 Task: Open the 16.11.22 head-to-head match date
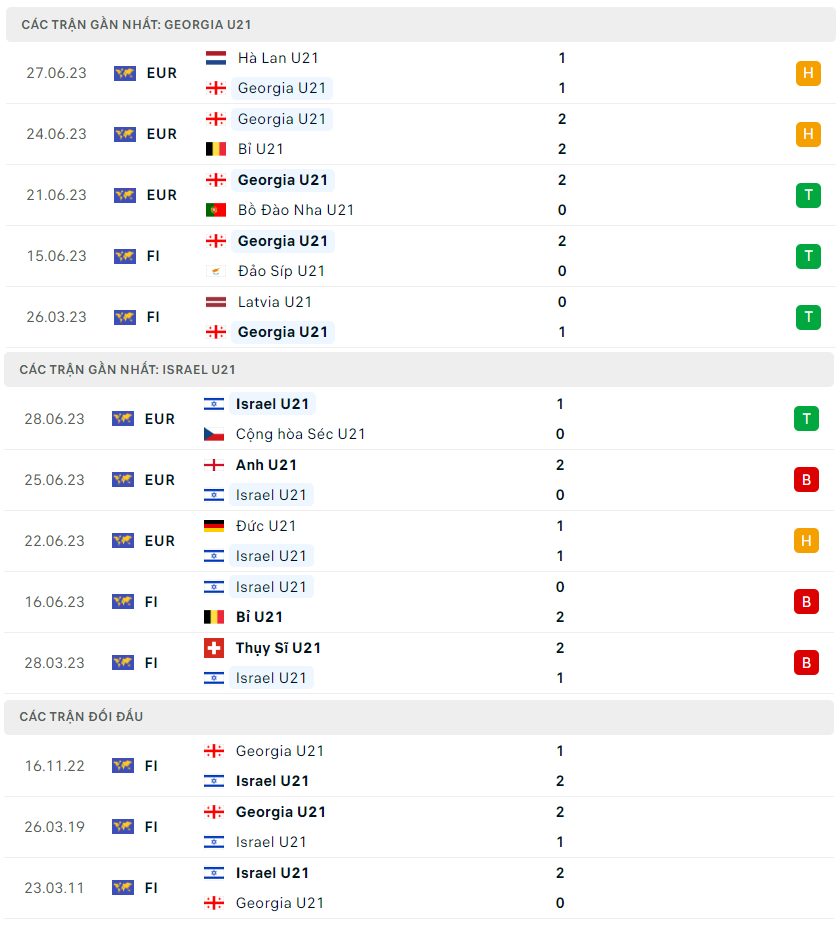[55, 766]
